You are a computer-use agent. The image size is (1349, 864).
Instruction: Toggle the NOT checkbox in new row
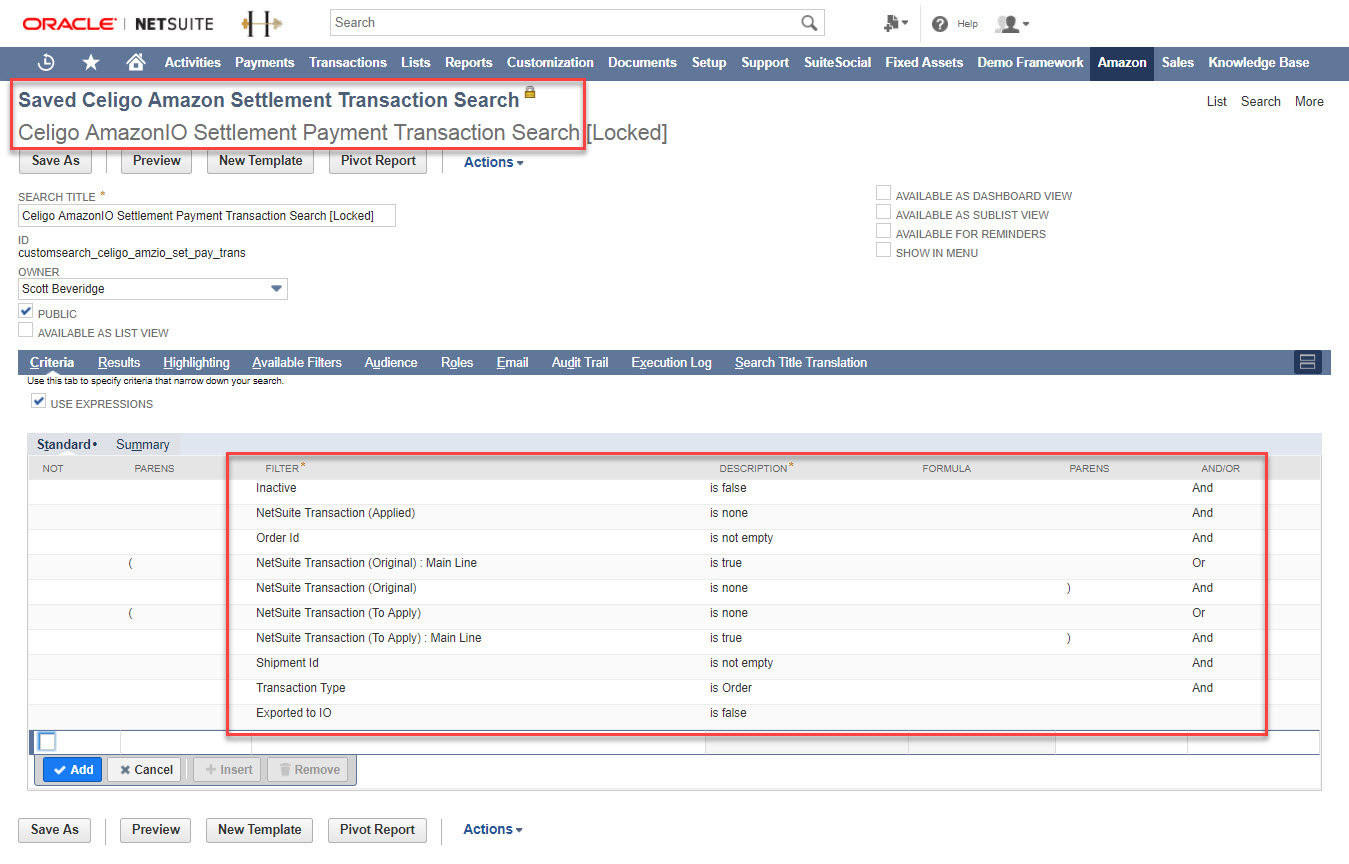click(x=47, y=742)
